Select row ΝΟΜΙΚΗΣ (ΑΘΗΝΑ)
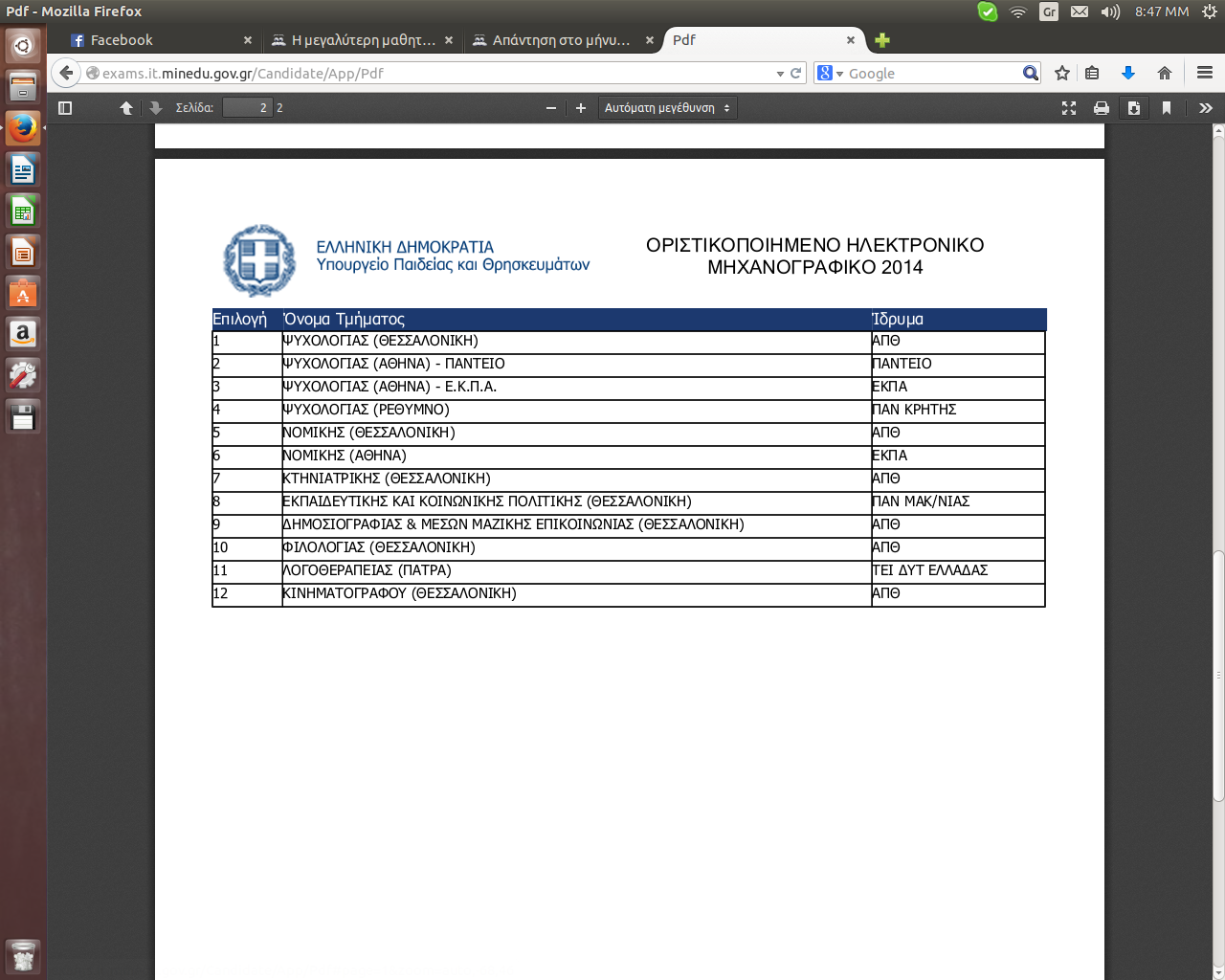1225x980 pixels. pos(629,457)
